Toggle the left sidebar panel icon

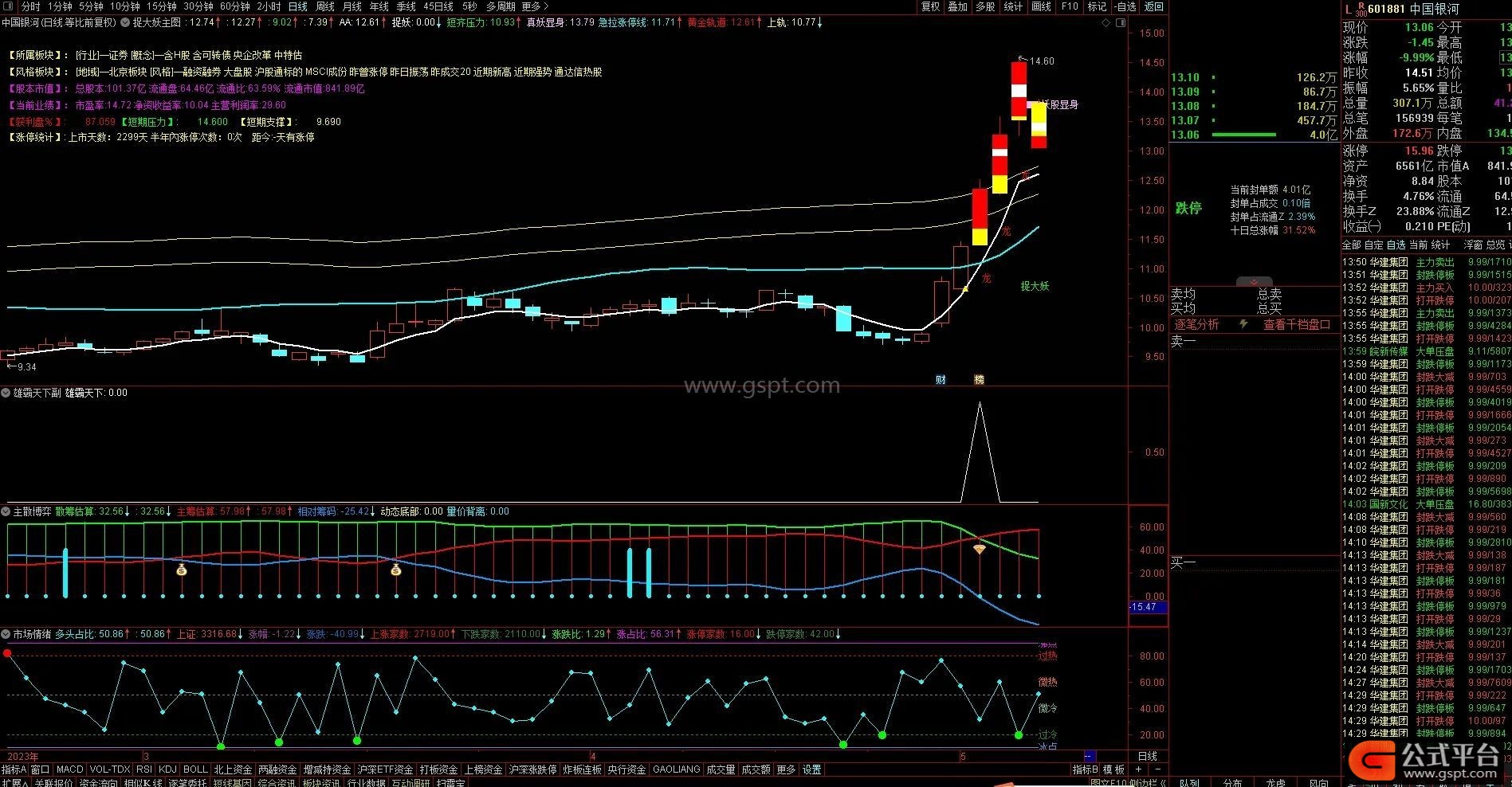coord(7,6)
